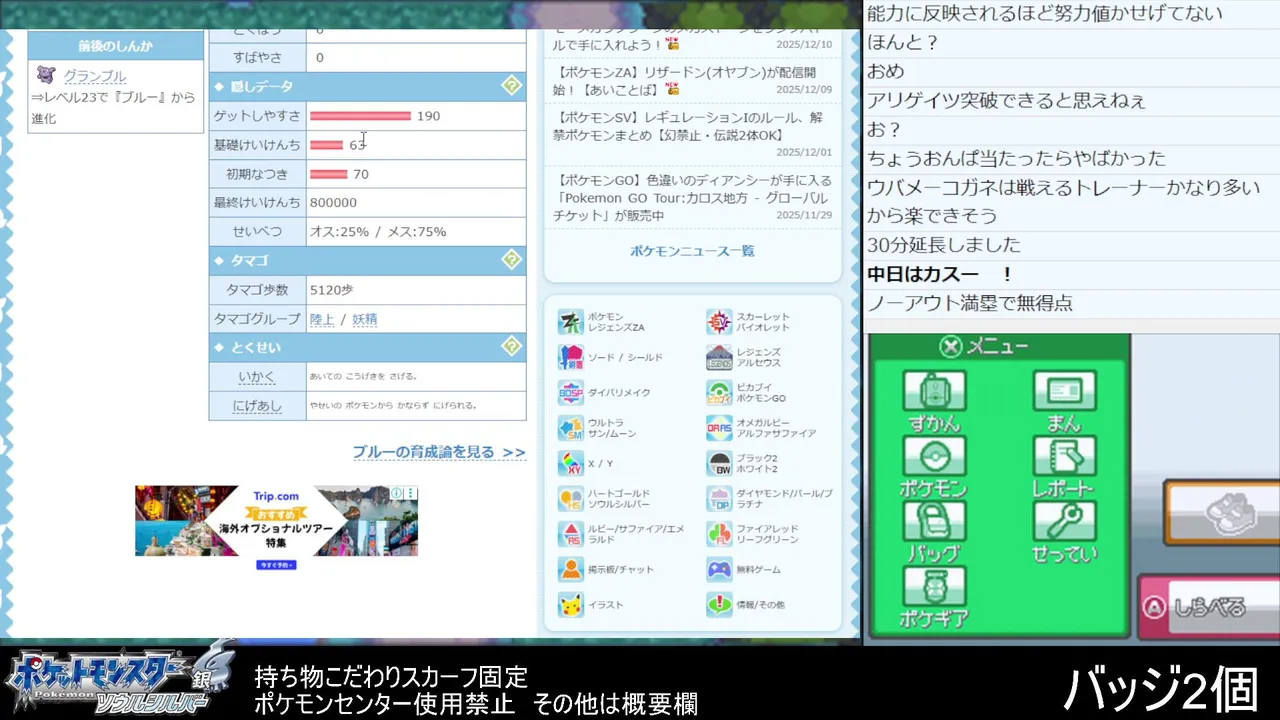Click chat comment ノーアウト満塁で無得点
The image size is (1280, 720).
[x=970, y=303]
